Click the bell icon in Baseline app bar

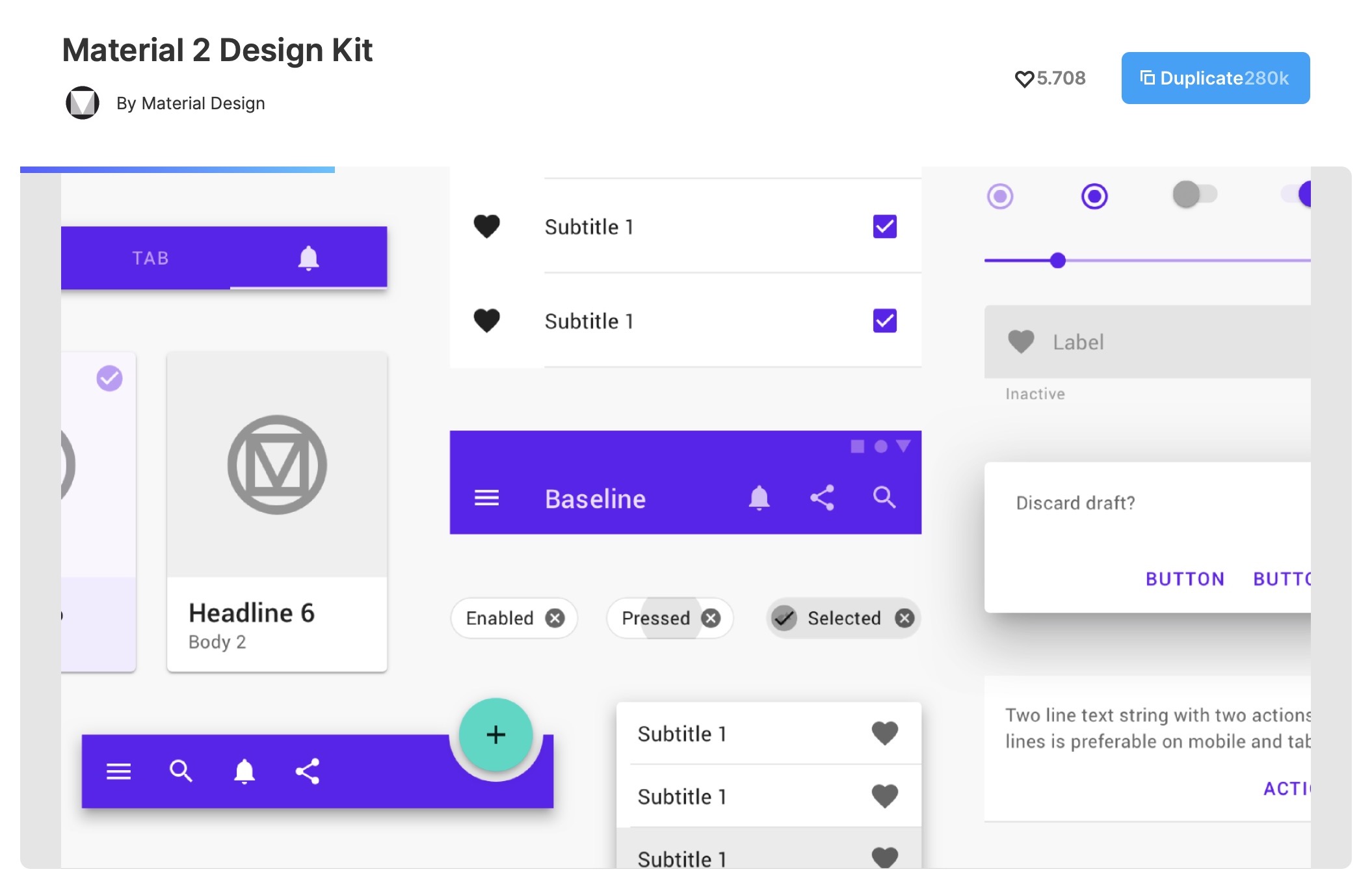(759, 498)
